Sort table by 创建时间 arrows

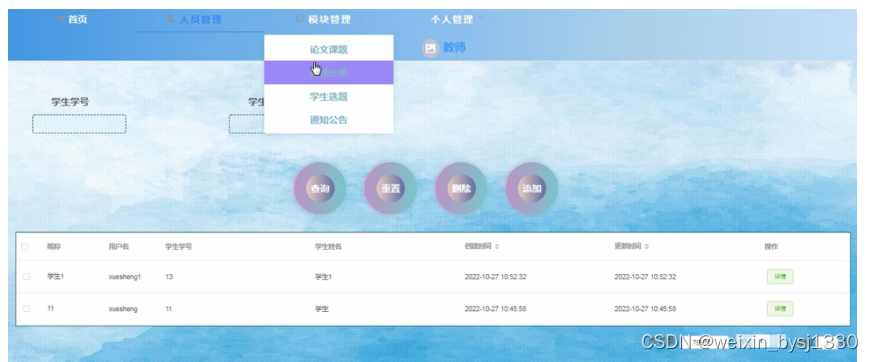click(497, 247)
